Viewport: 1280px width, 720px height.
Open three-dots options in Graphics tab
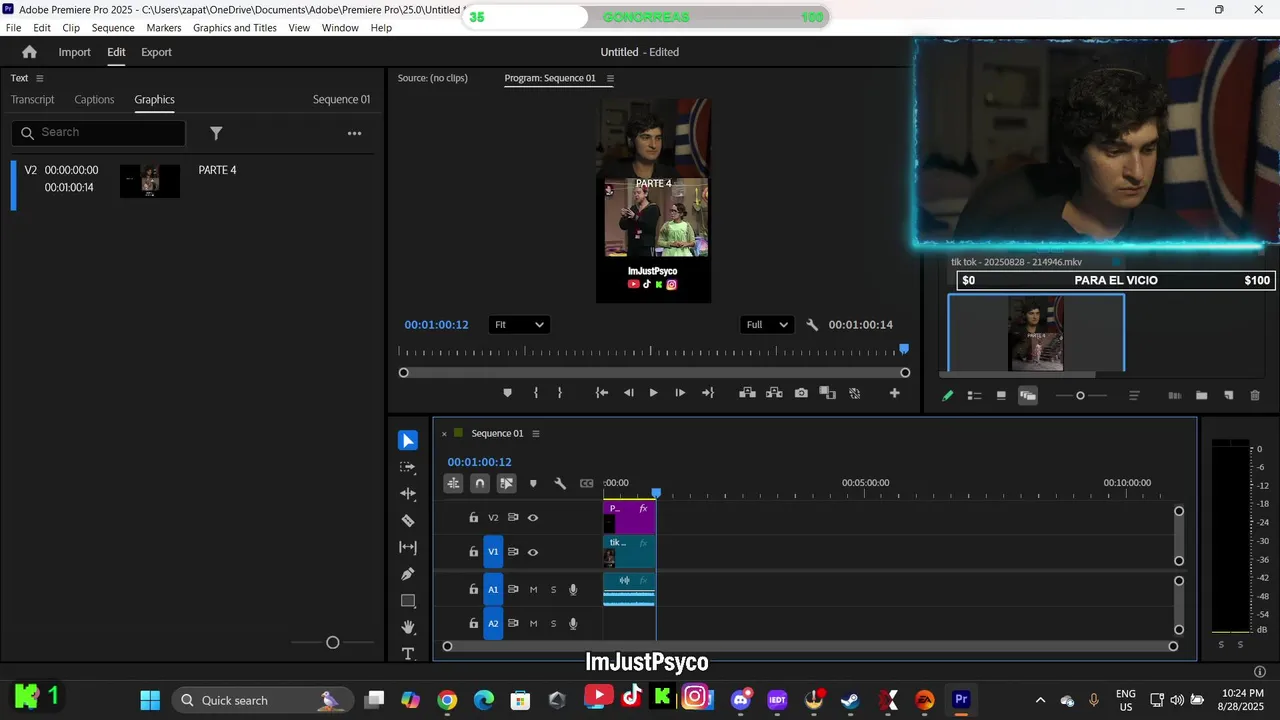tap(354, 133)
